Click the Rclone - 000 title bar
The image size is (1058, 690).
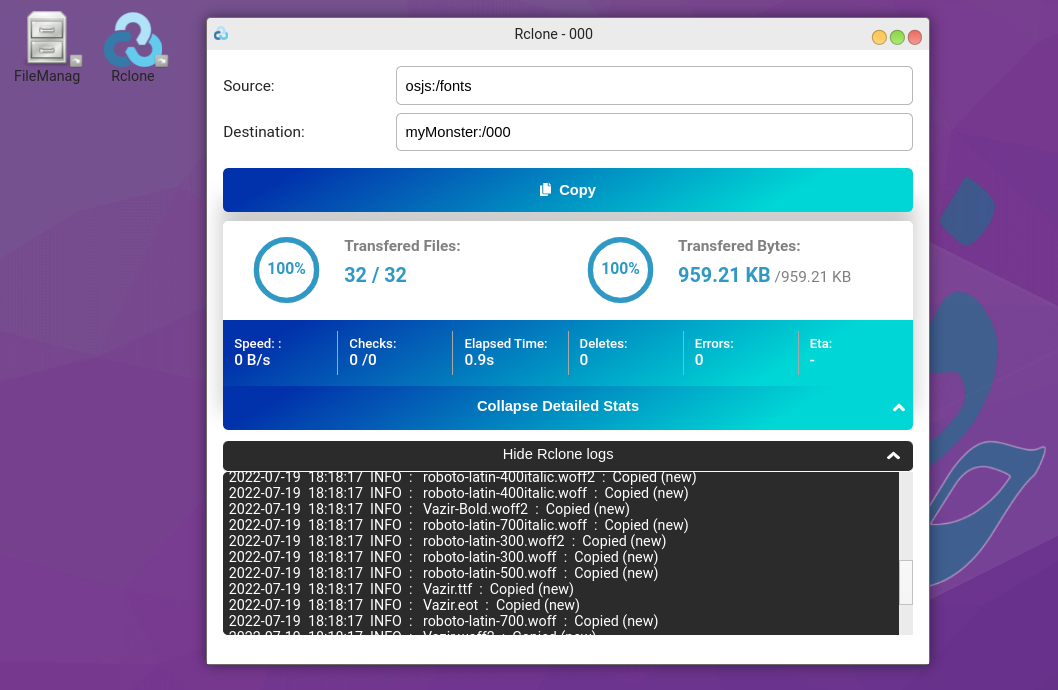click(553, 34)
